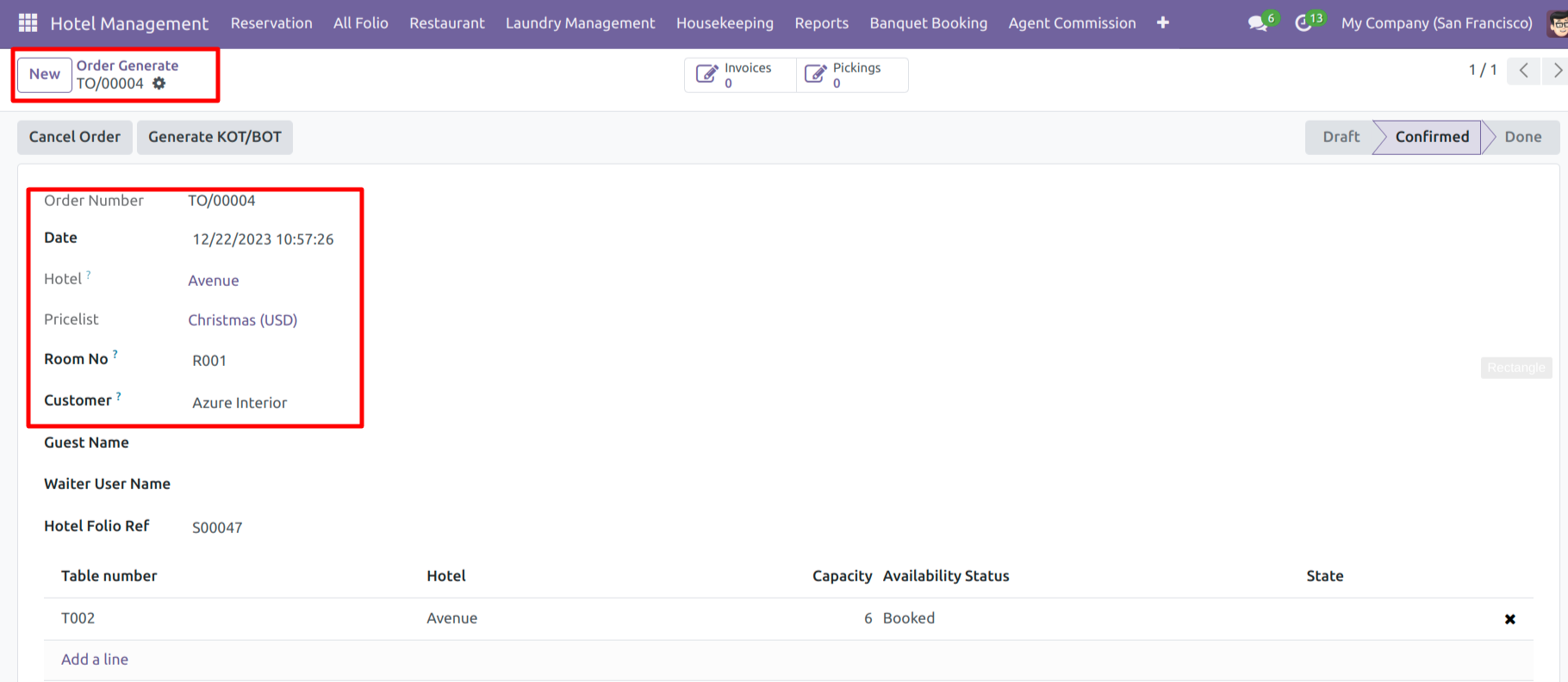Viewport: 1568px width, 682px height.
Task: Click the gear icon beside TO/00004
Action: [x=159, y=84]
